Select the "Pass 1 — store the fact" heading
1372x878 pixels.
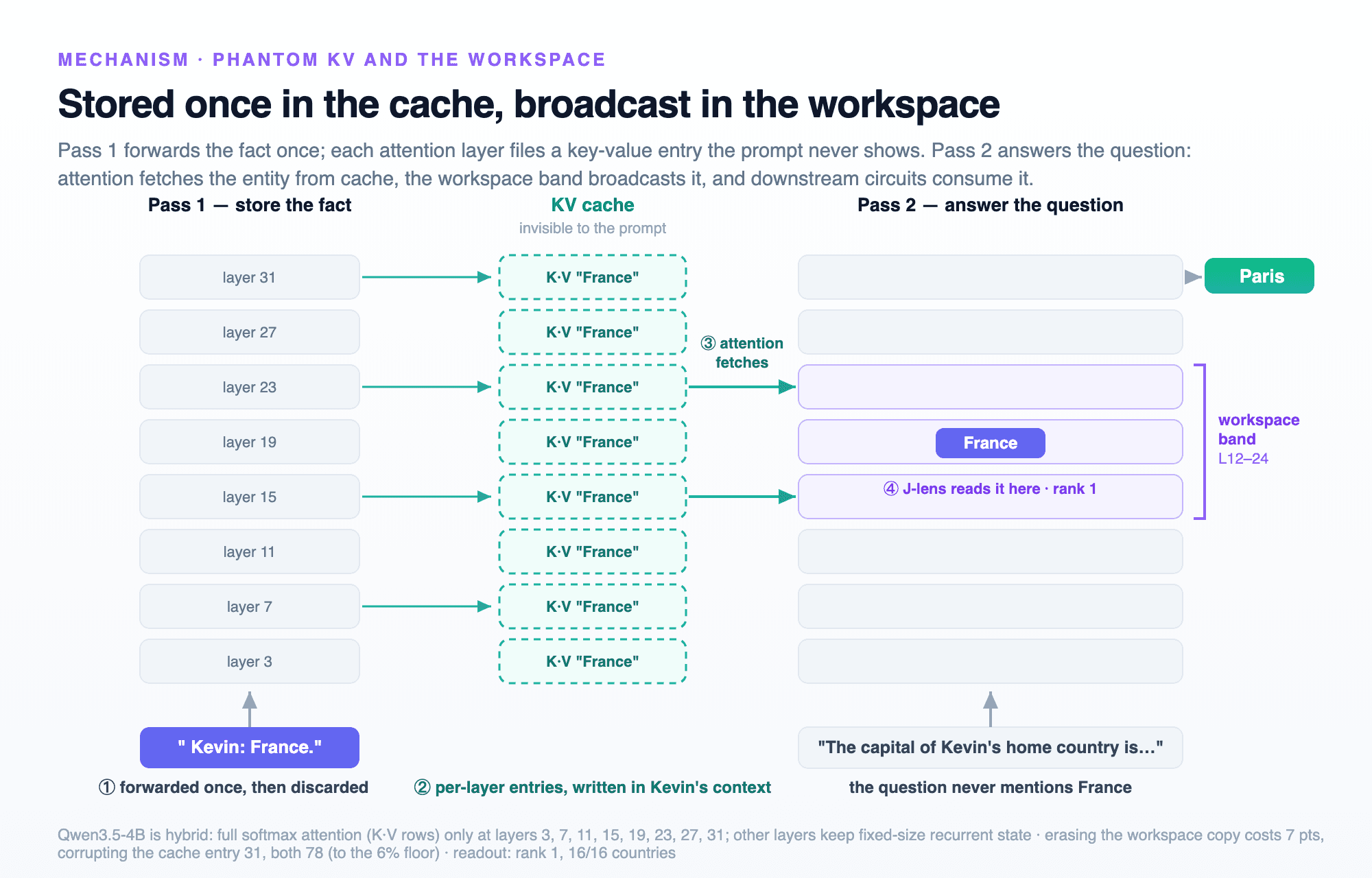coord(250,205)
